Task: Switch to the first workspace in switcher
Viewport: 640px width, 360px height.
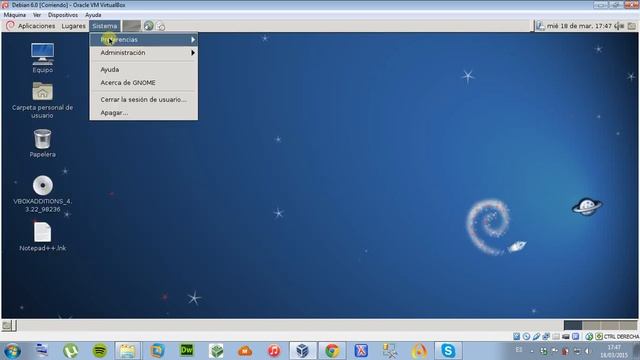Action: (x=573, y=325)
